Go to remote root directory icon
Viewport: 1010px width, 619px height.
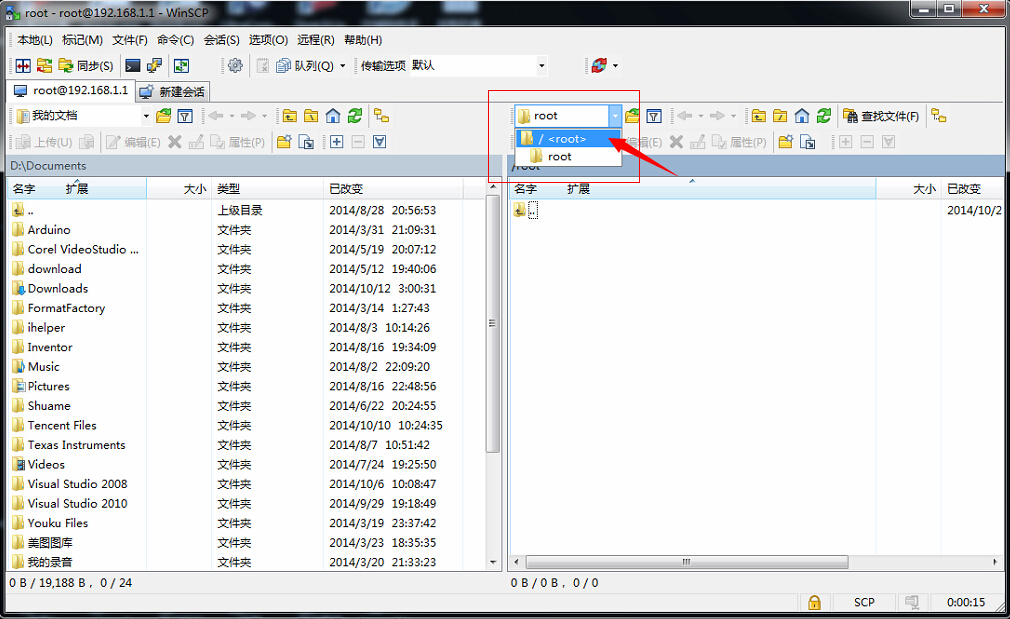click(x=780, y=116)
